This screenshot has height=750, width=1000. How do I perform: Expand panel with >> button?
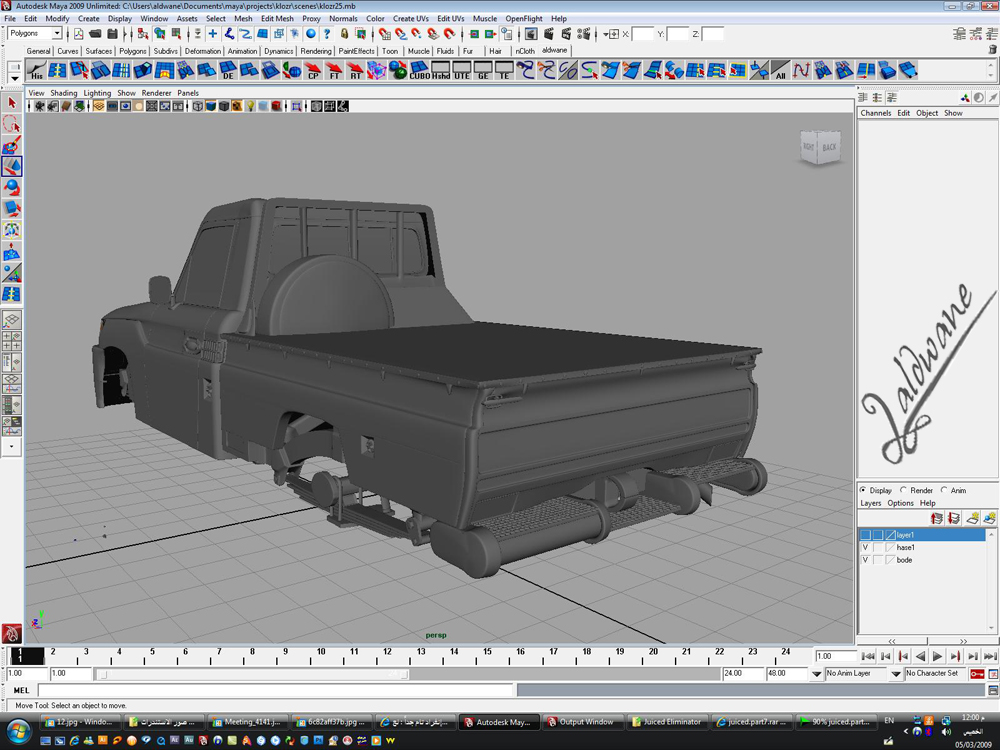pos(963,641)
